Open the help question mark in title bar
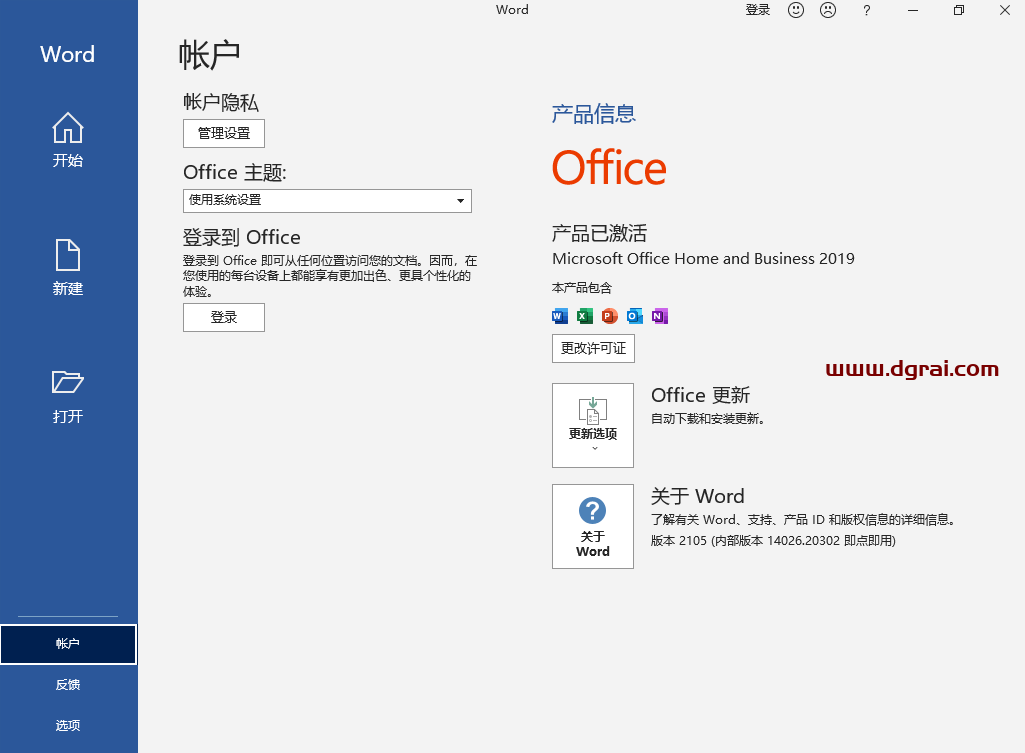Image resolution: width=1025 pixels, height=753 pixels. click(866, 10)
